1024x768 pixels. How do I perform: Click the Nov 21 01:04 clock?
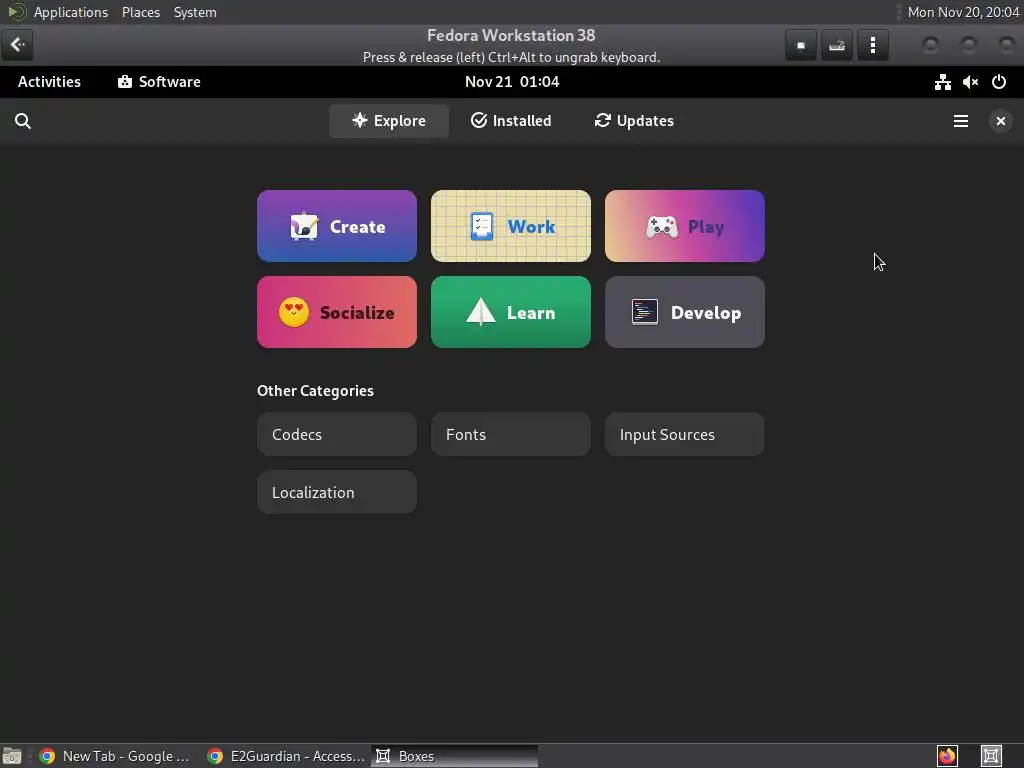point(512,82)
